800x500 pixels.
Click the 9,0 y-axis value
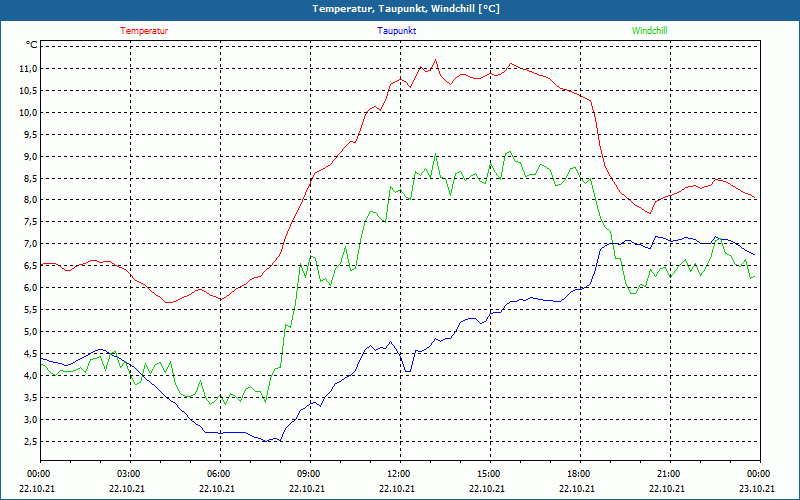[30, 157]
